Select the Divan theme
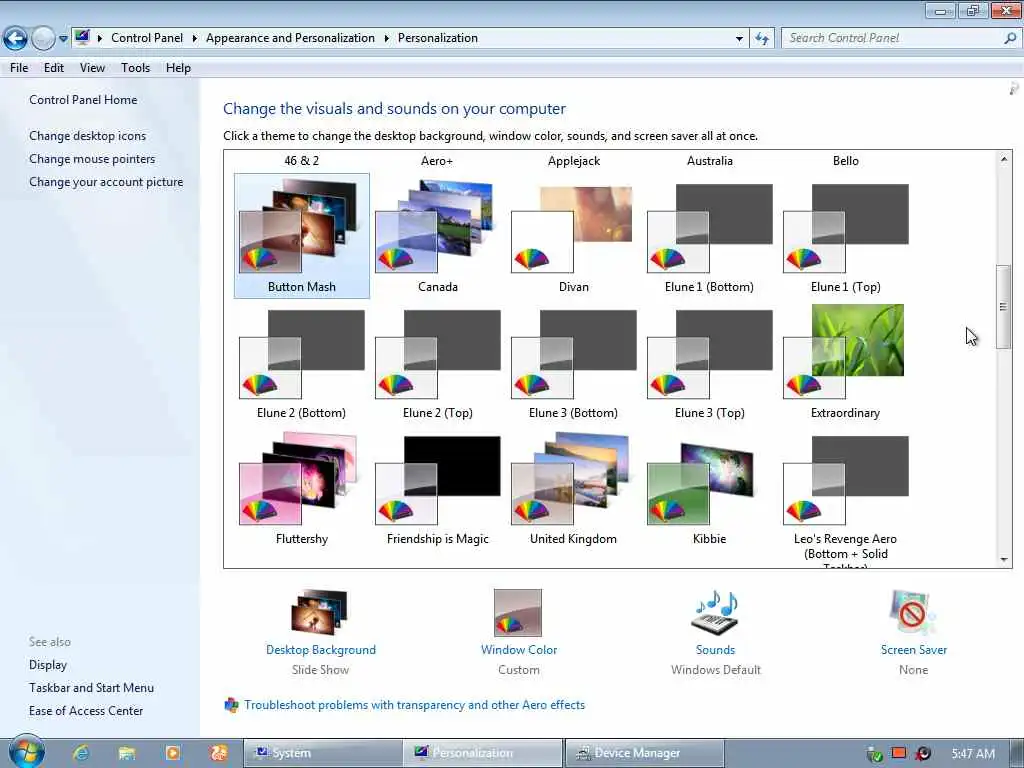Viewport: 1024px width, 768px height. coord(573,236)
